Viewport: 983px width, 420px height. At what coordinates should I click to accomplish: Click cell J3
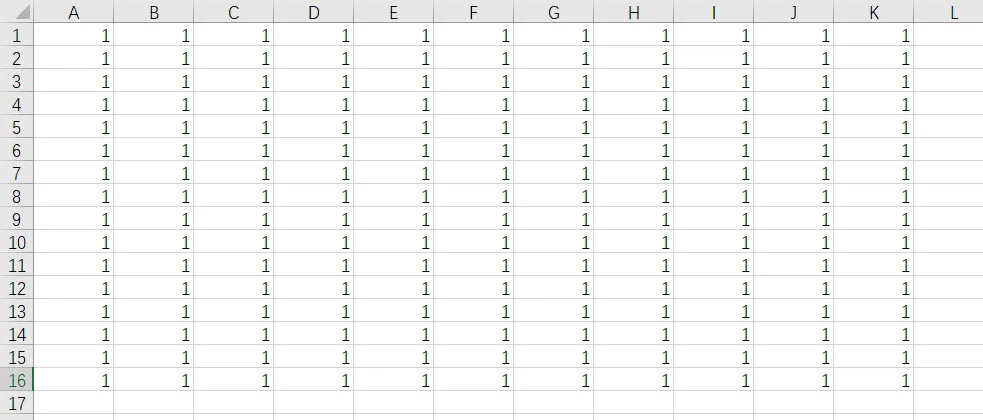click(794, 81)
